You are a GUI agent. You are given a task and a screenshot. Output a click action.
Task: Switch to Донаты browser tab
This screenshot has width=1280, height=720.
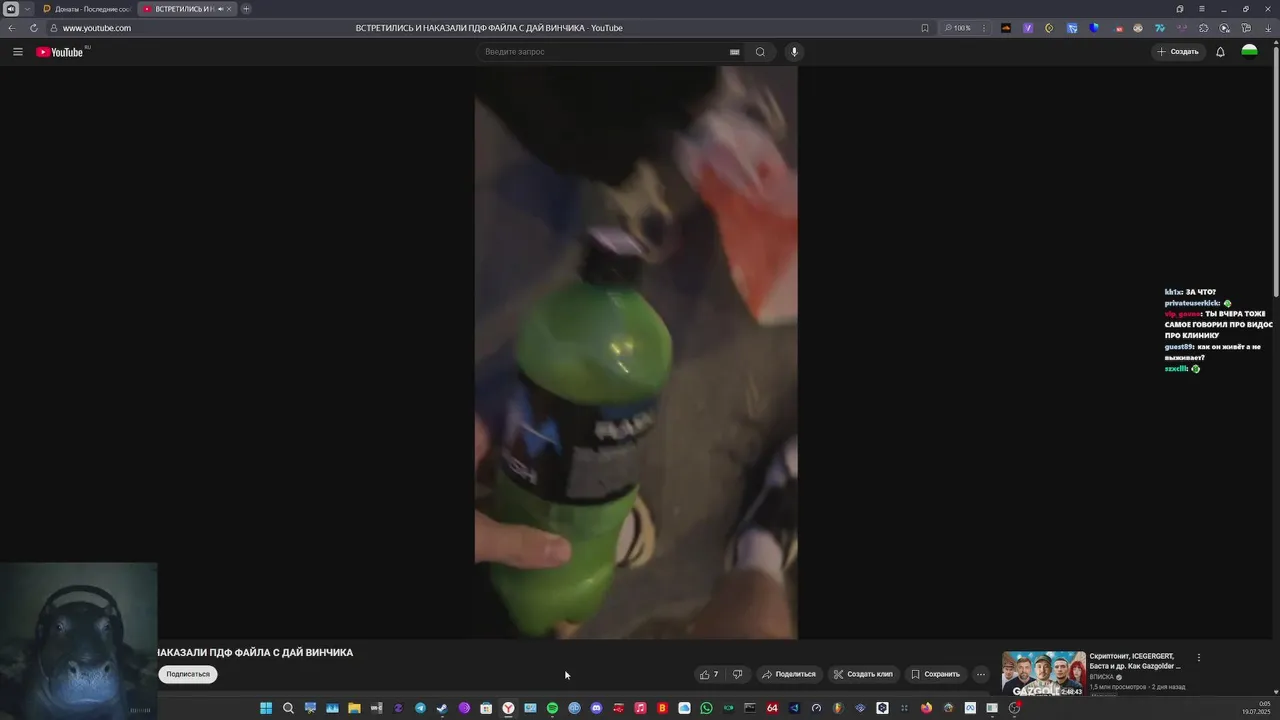[x=87, y=9]
